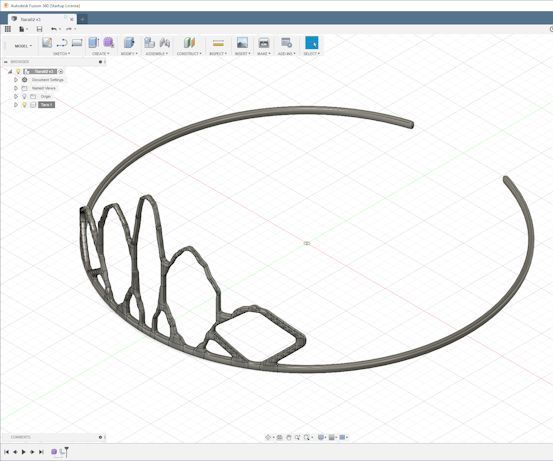Click the Create Sketch icon
Viewport: 553px width, 461px height.
[x=47, y=43]
